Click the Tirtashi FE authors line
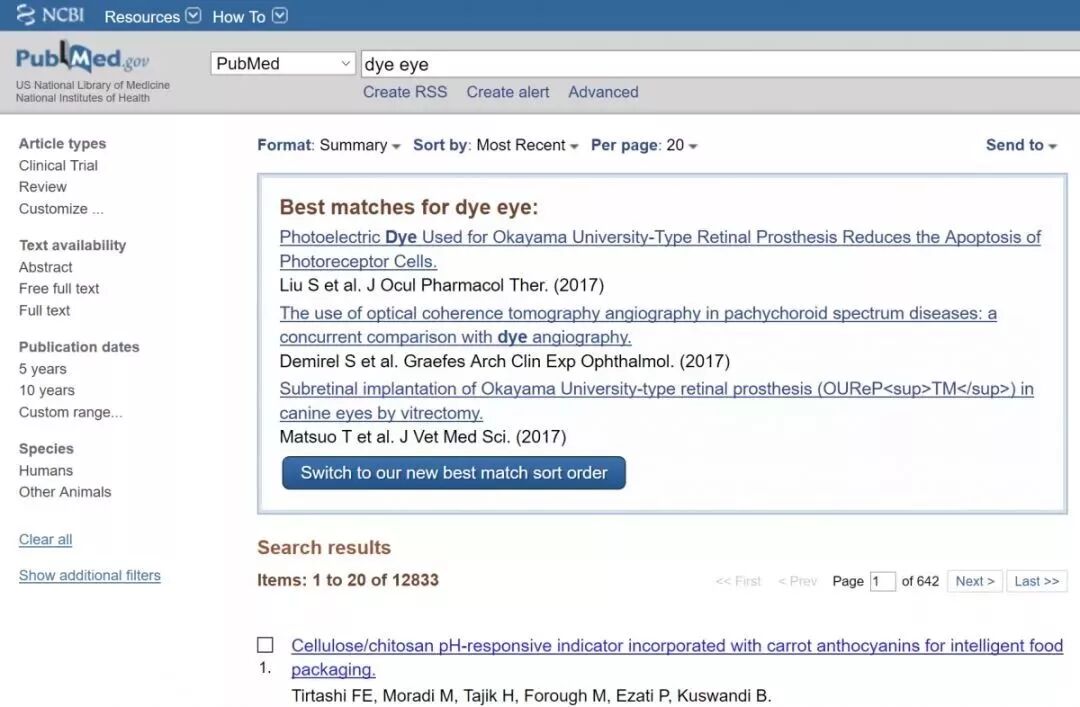The height and width of the screenshot is (707, 1080). (531, 696)
